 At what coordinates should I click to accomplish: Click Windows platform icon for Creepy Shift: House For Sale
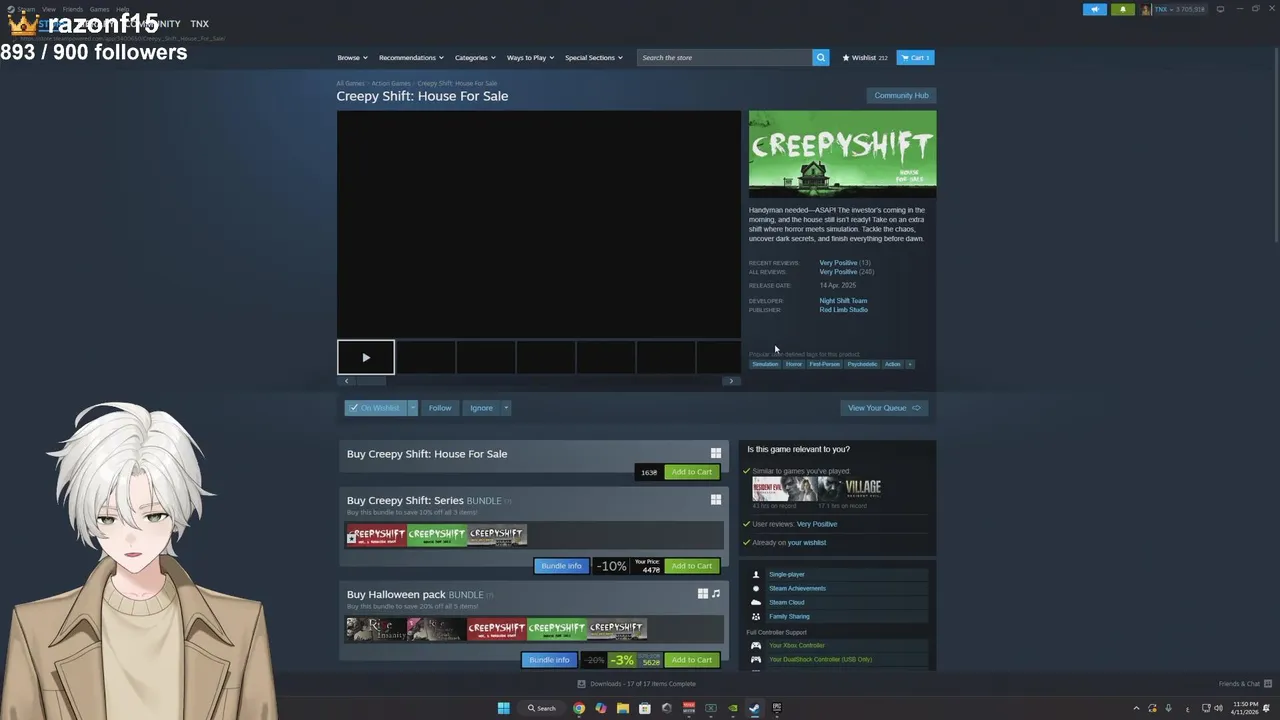coord(716,453)
